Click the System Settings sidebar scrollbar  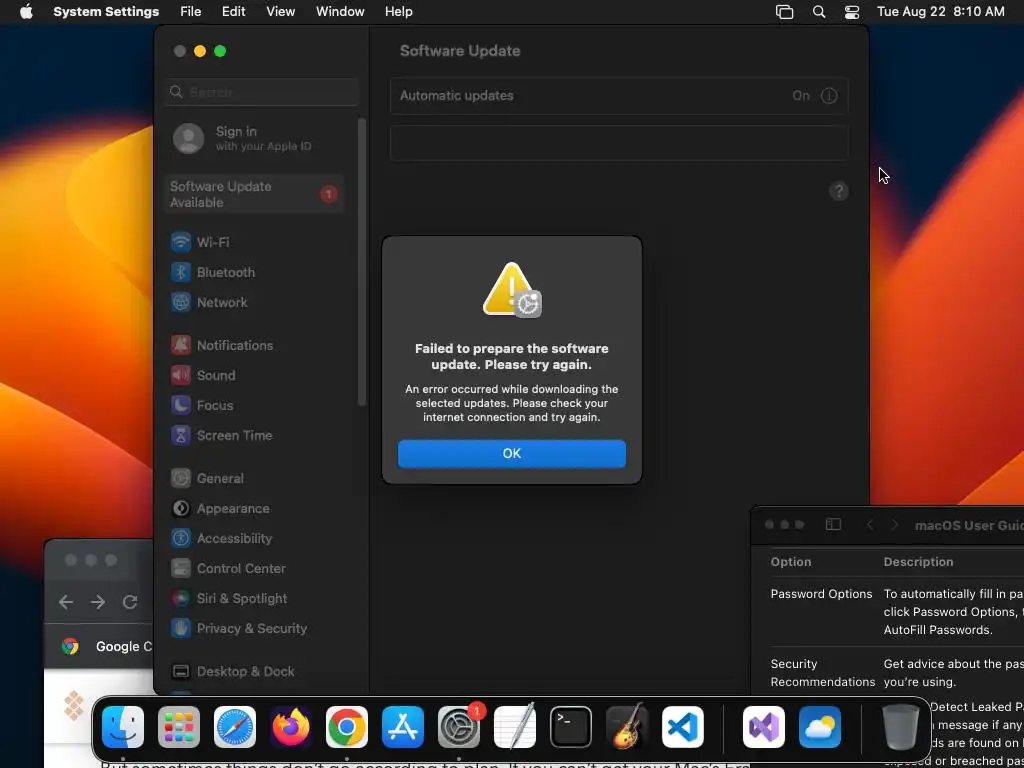(362, 261)
